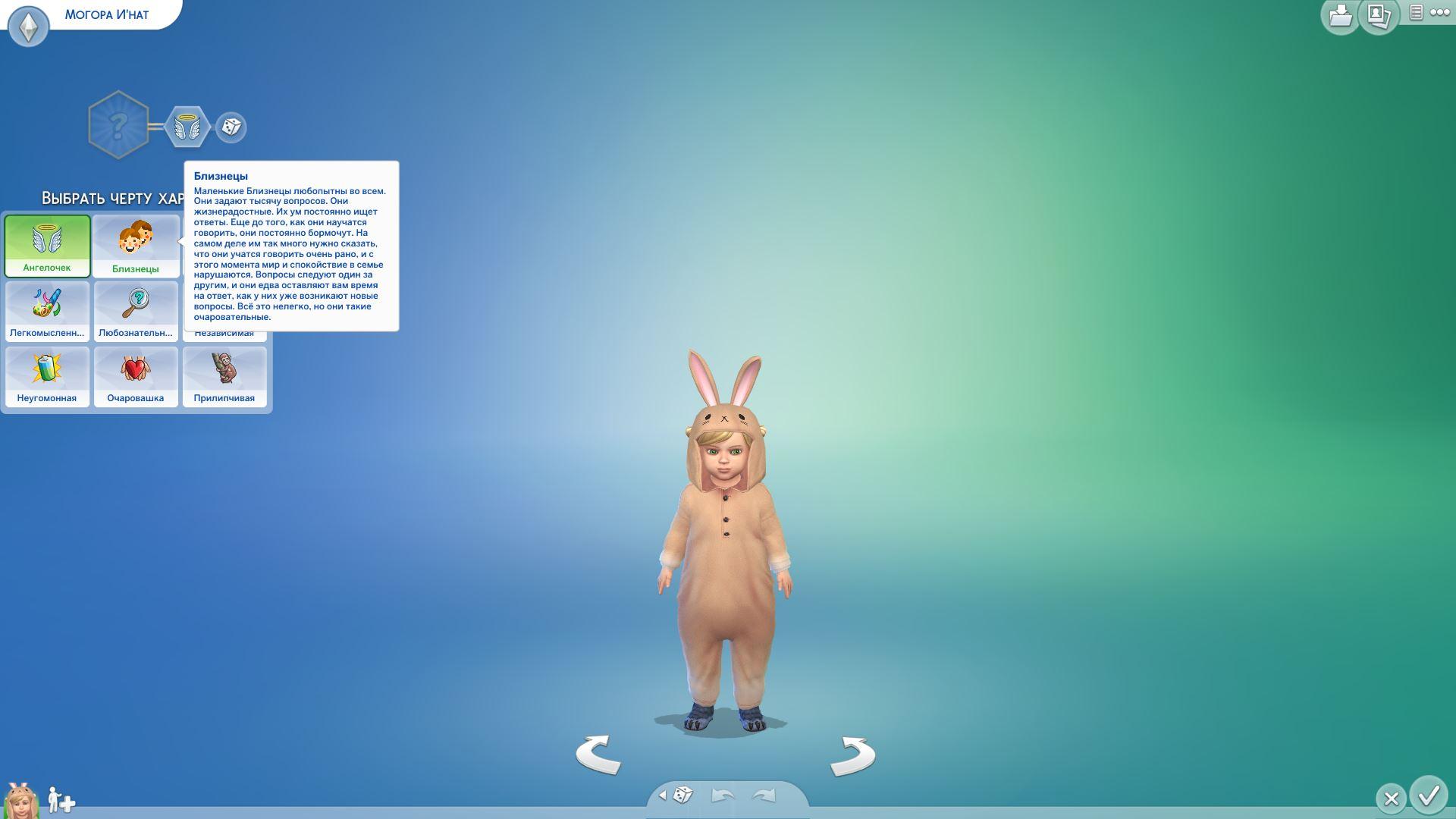The image size is (1456, 819).
Task: Click the empty aspiration hexagon with question mark
Action: (x=118, y=126)
